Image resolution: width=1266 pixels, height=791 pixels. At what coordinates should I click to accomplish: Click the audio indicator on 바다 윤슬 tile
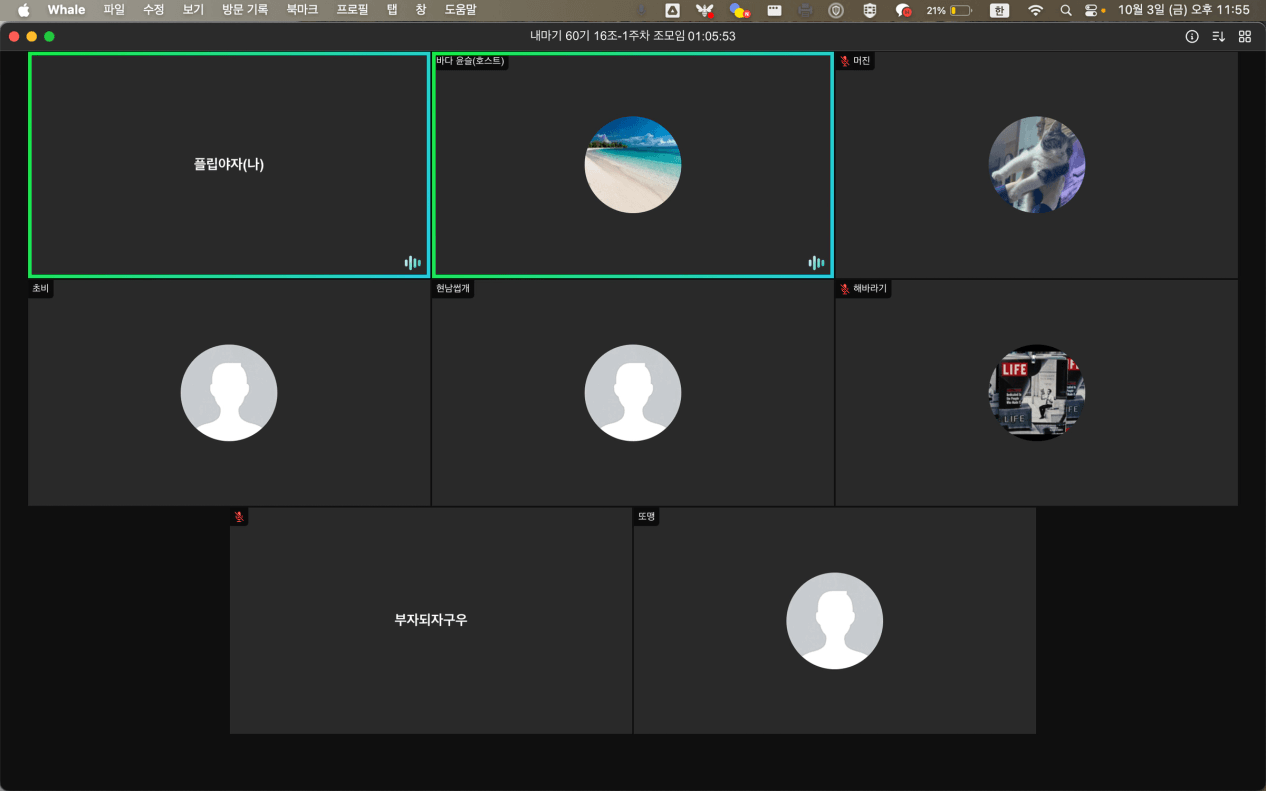pos(816,263)
